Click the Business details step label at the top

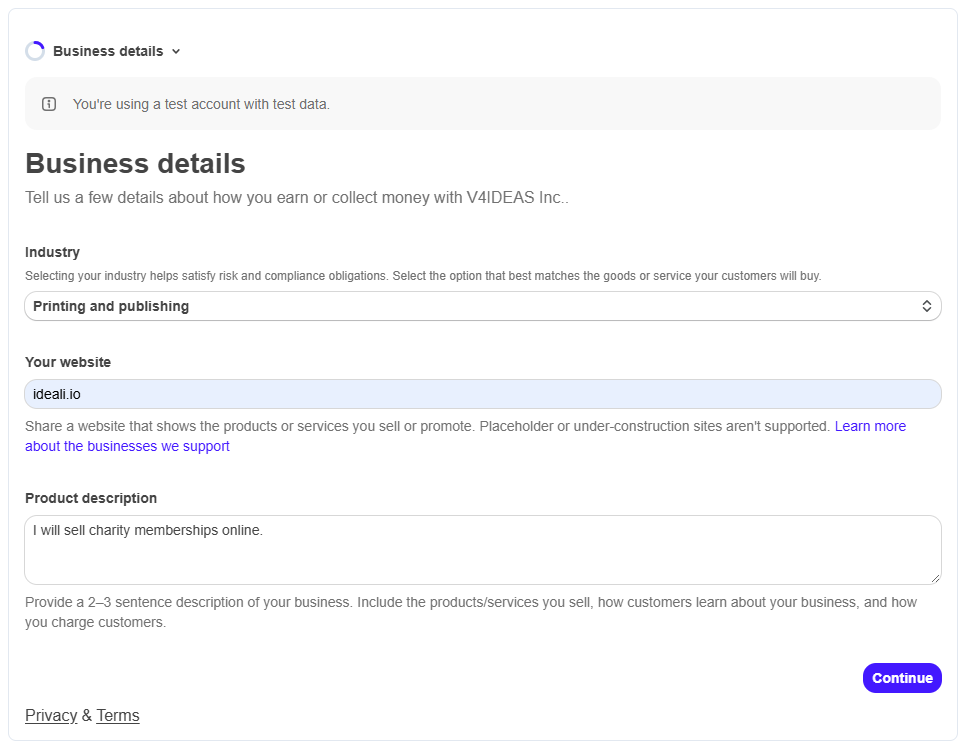[108, 51]
